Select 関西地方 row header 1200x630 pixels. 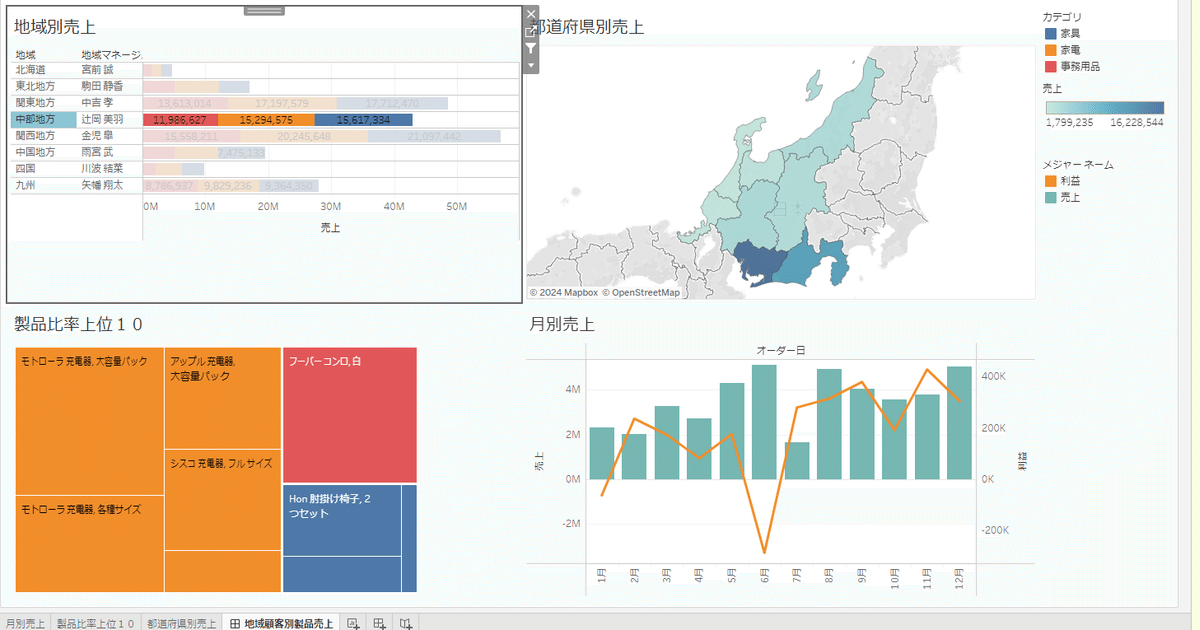pos(44,136)
